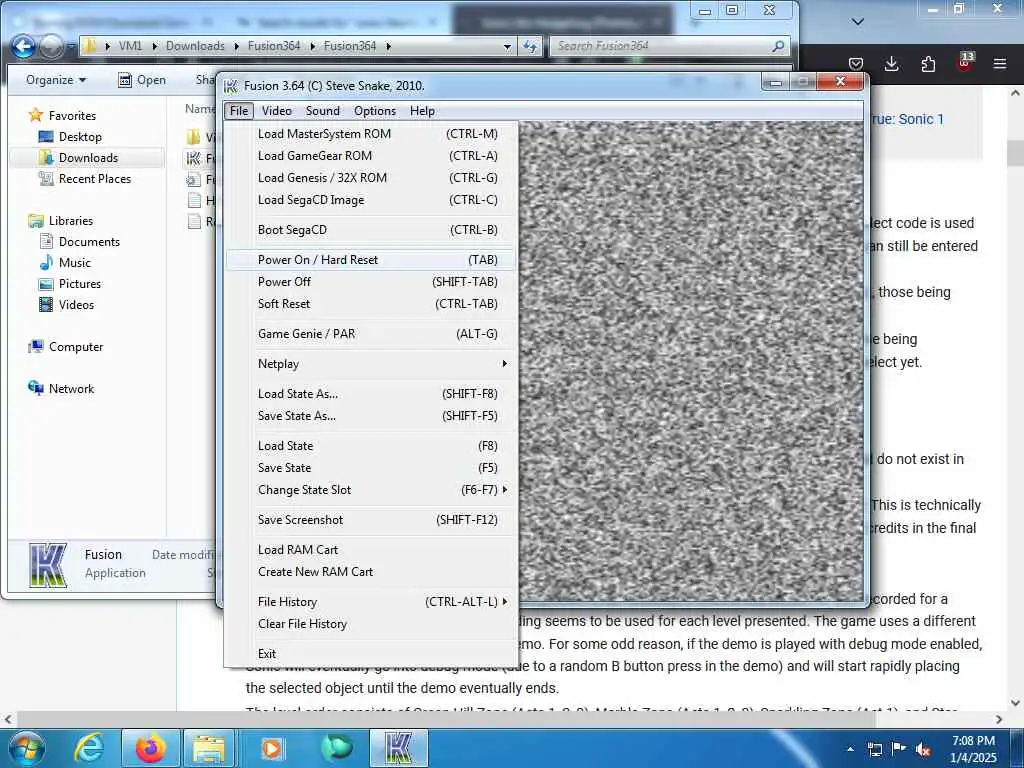The width and height of the screenshot is (1024, 768).
Task: Click the Fusion emulator taskbar icon
Action: coord(399,748)
